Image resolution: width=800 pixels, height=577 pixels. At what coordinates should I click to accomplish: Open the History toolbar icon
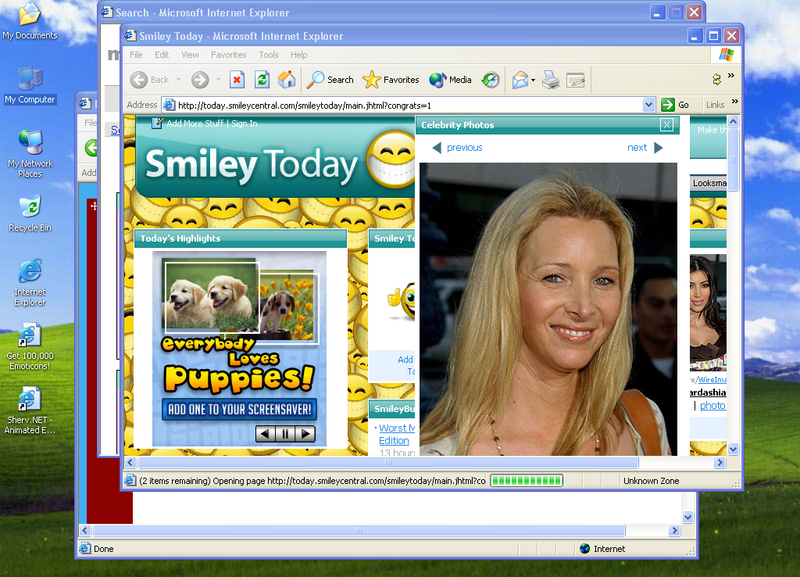point(490,80)
